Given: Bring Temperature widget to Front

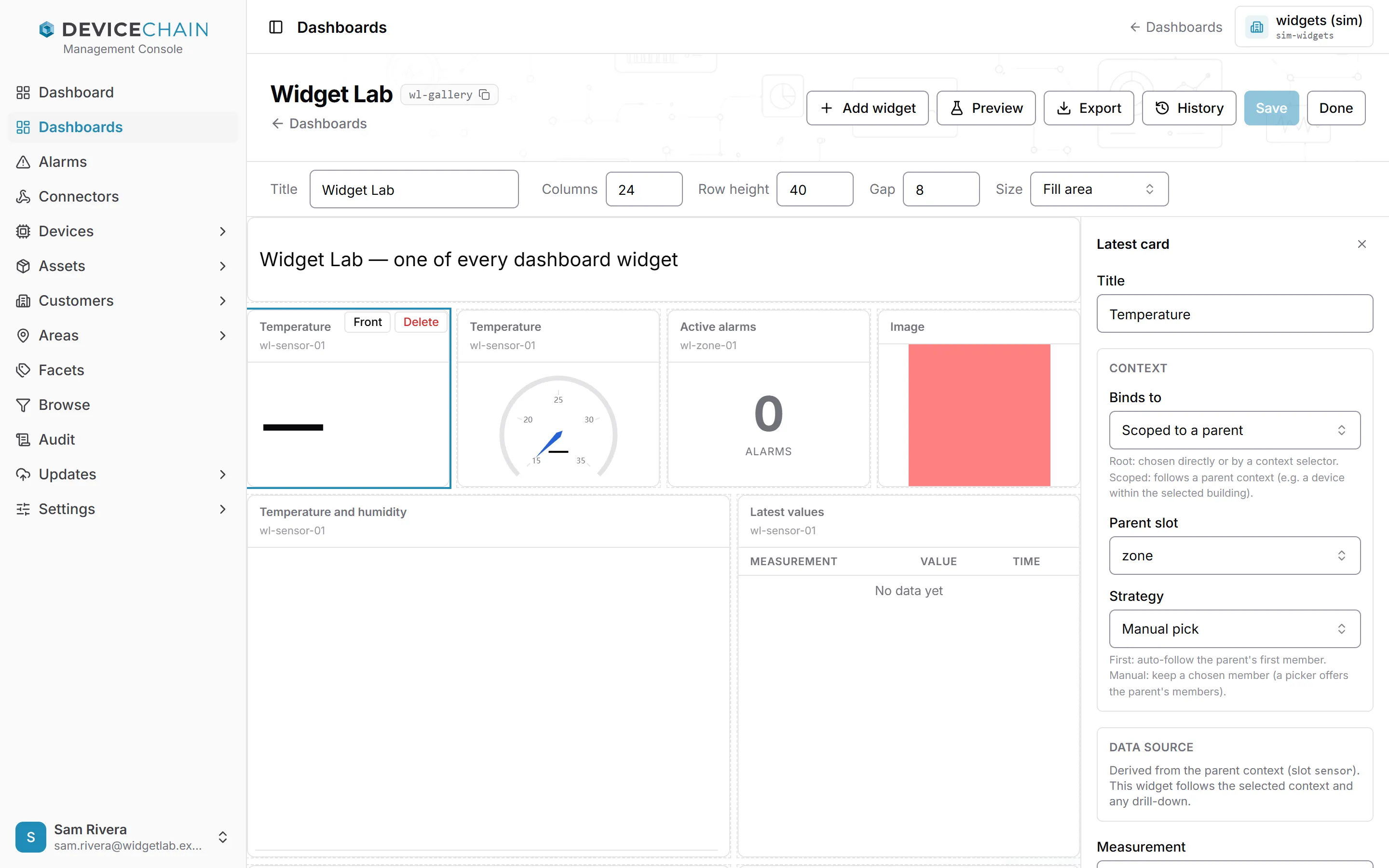Looking at the screenshot, I should click(x=368, y=322).
